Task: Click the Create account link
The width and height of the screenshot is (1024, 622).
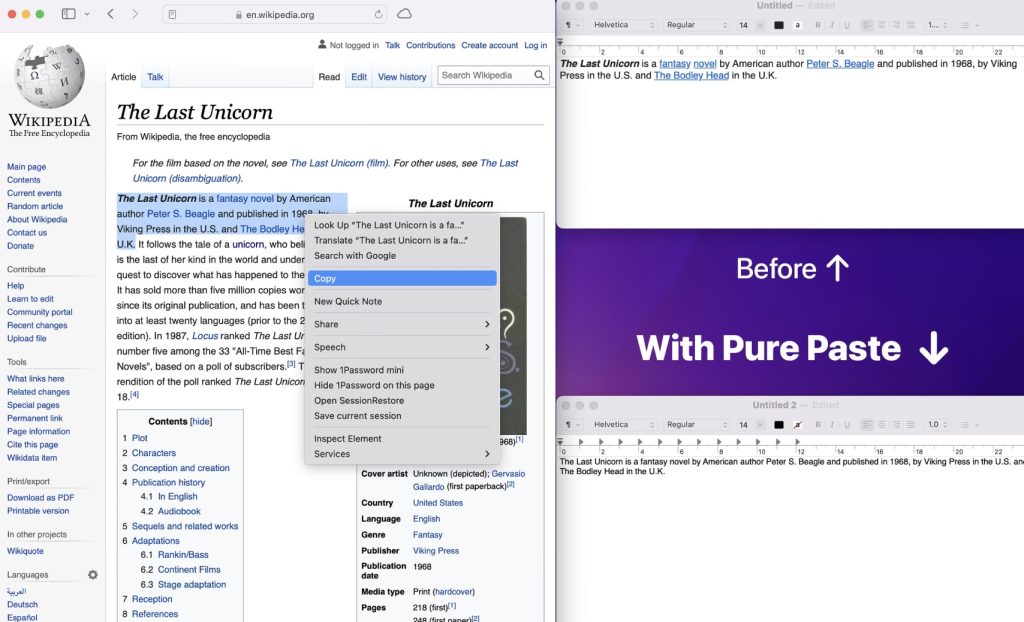Action: [489, 45]
